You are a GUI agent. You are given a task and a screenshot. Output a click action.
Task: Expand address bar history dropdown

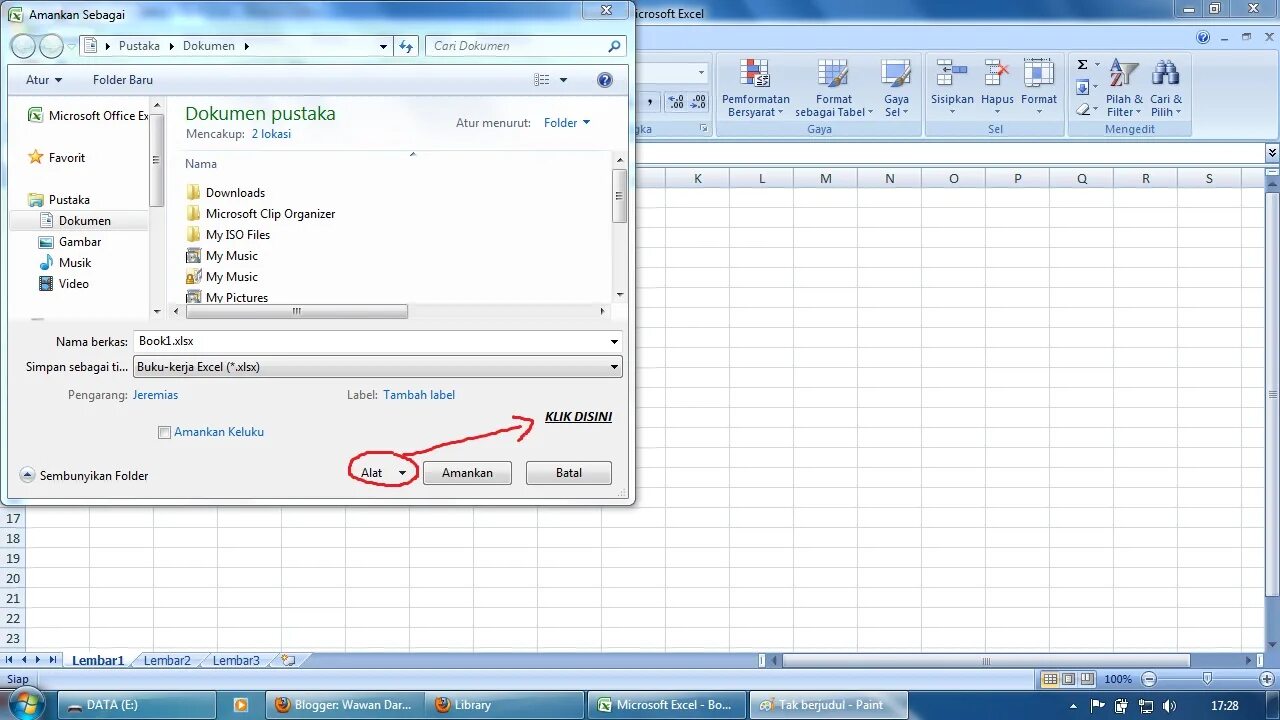click(384, 46)
